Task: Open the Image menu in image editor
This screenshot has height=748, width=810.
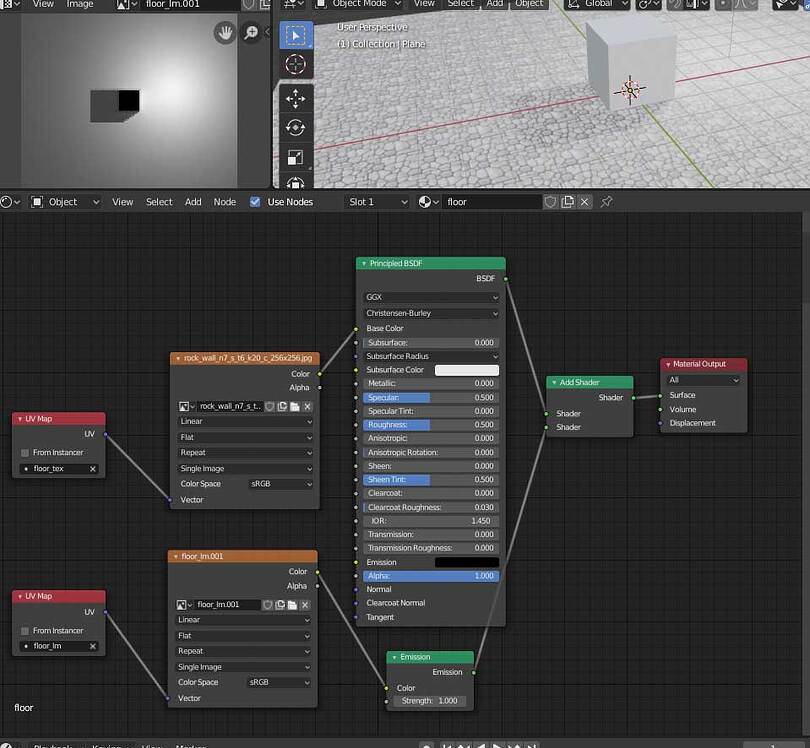Action: 80,4
